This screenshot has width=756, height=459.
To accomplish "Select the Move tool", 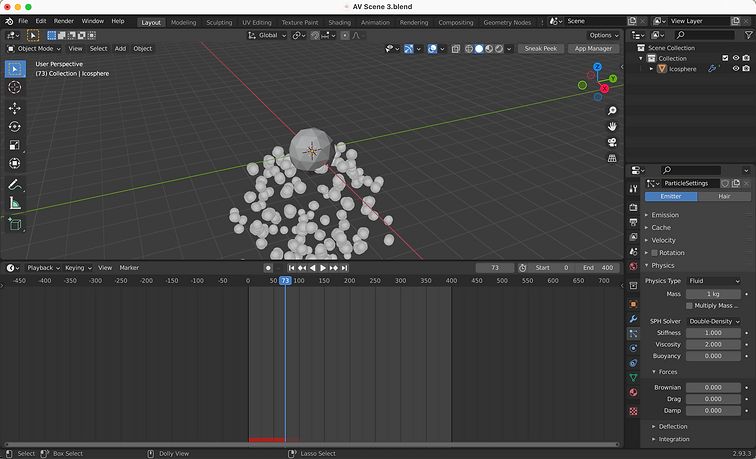I will 15,108.
